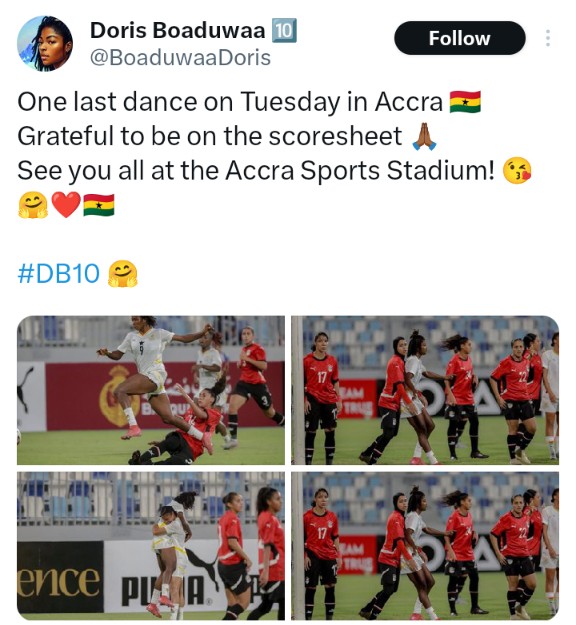Open Doris Boaduwaa's profile avatar

[45, 44]
